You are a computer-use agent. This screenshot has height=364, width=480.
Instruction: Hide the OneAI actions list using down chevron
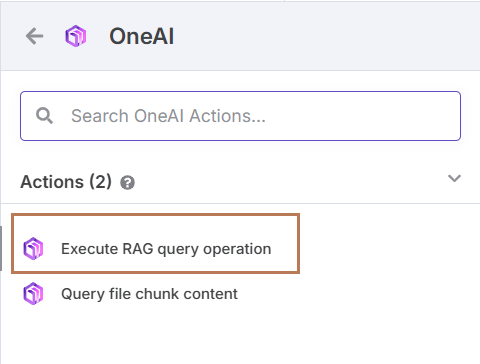454,178
